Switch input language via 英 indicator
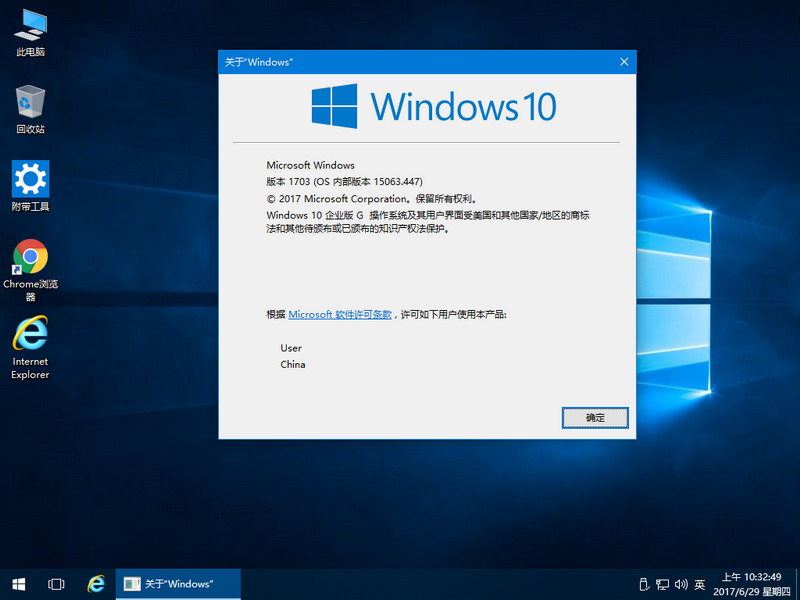The image size is (800, 600). (x=699, y=584)
